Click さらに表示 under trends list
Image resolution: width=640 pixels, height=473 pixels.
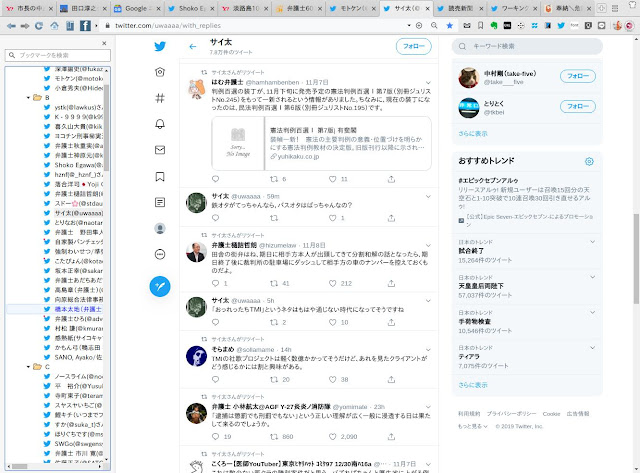pyautogui.click(x=472, y=385)
